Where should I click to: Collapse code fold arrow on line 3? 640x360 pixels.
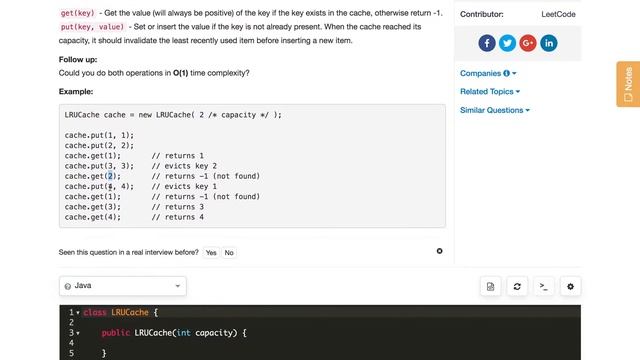coord(78,333)
